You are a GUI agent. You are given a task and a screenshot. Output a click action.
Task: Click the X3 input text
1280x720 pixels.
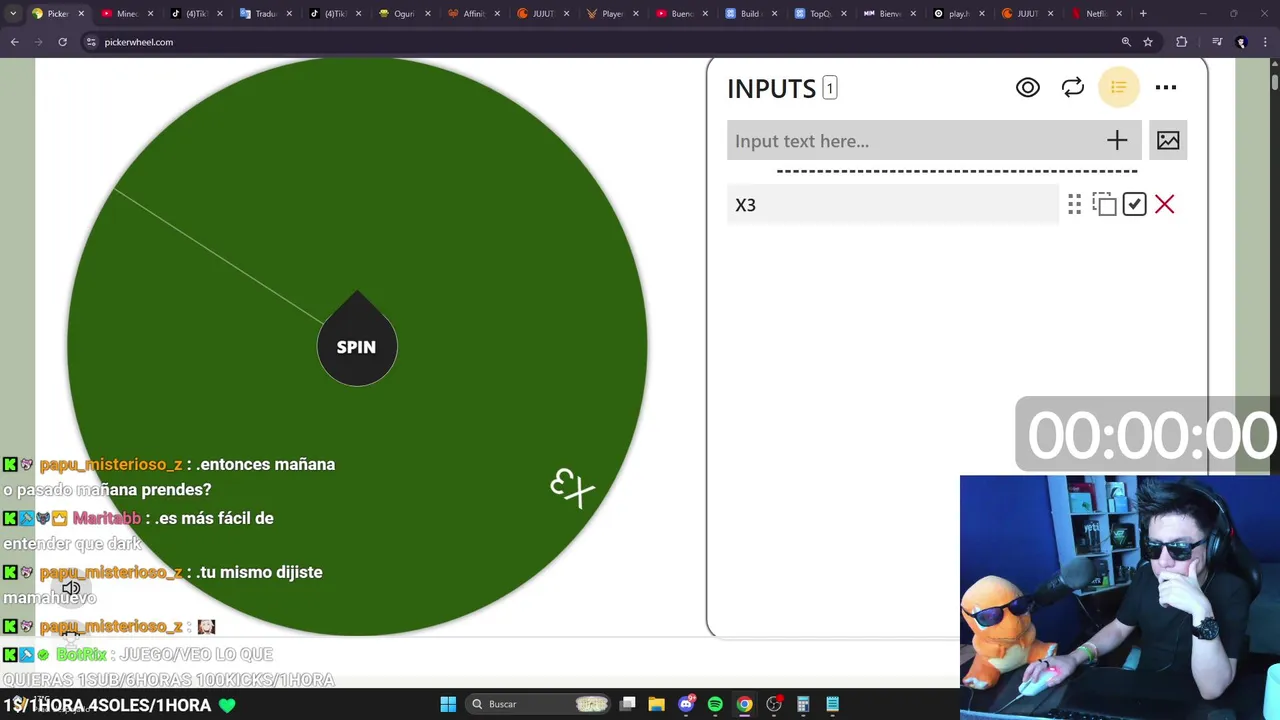(x=746, y=205)
